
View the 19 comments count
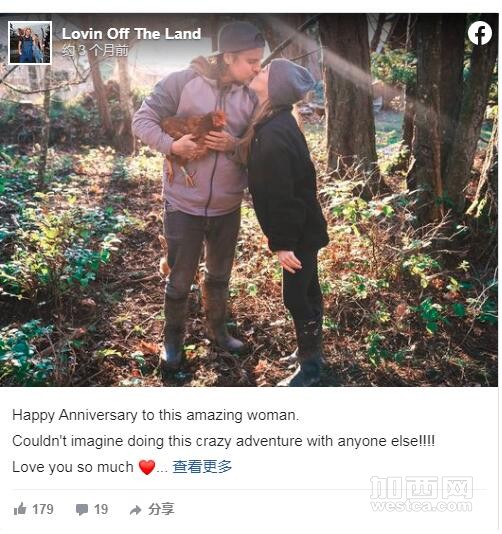[101, 509]
